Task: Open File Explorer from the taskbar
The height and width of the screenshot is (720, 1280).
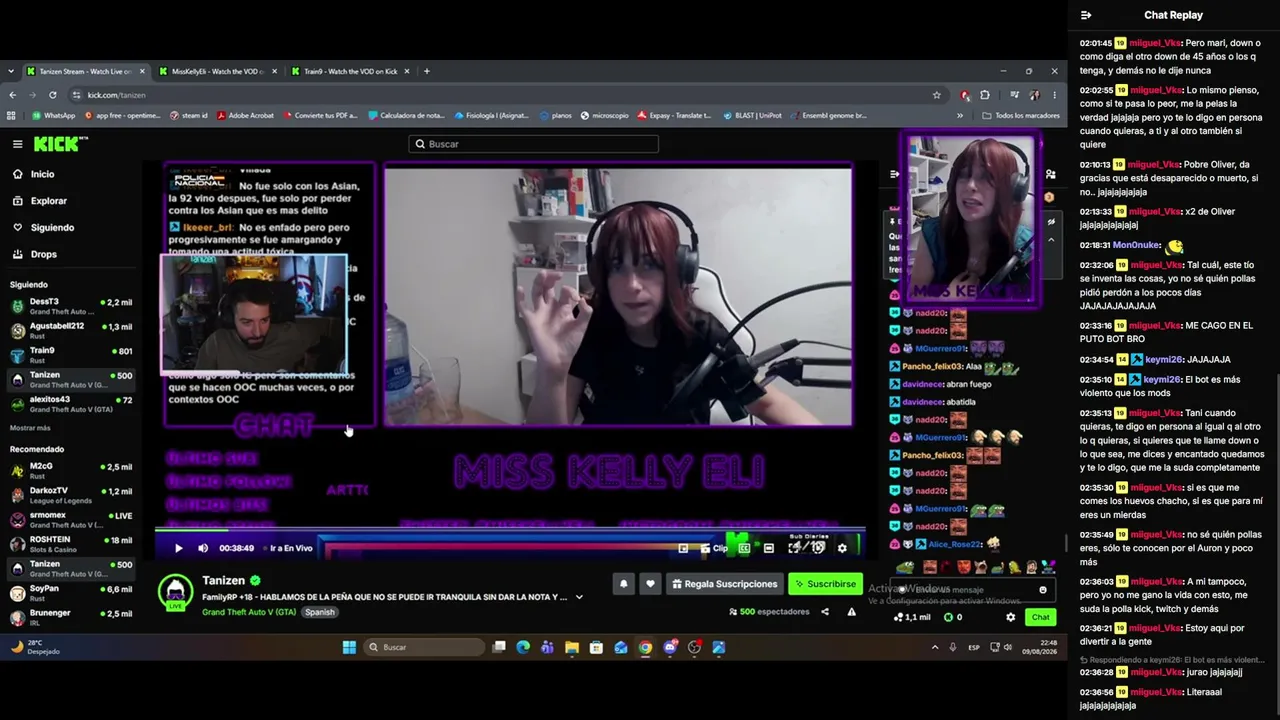Action: [572, 647]
